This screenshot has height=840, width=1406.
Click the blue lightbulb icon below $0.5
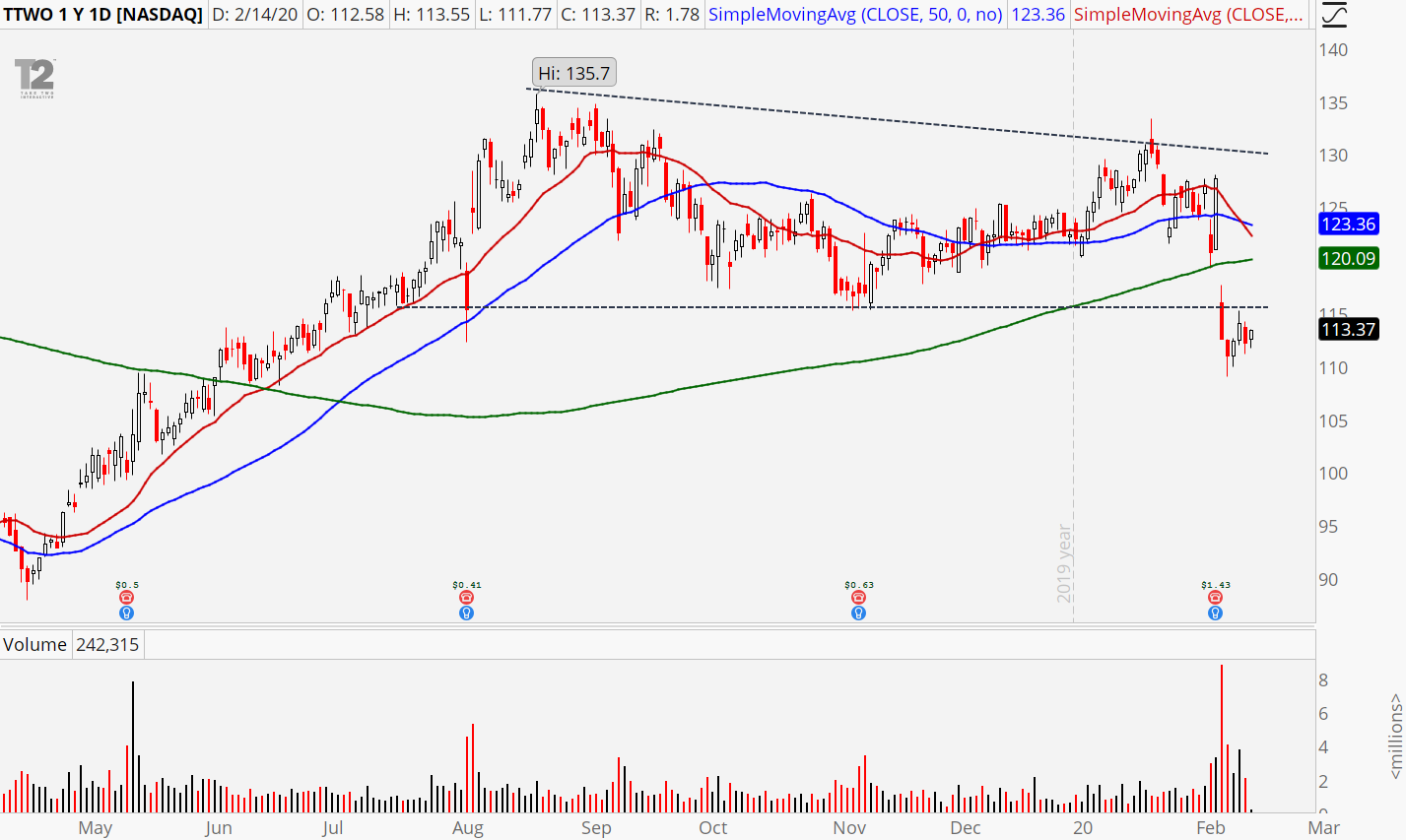126,613
